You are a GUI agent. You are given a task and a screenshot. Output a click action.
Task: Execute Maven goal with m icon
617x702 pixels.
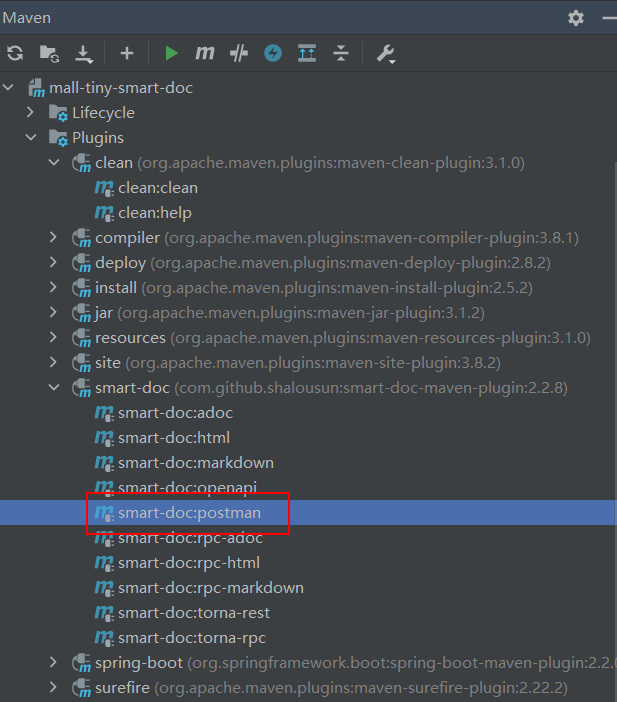[205, 53]
